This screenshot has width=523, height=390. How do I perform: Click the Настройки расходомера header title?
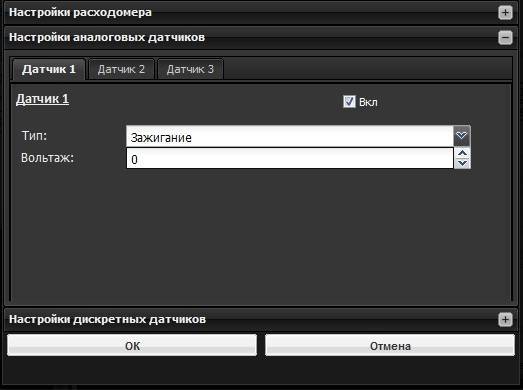click(80, 12)
